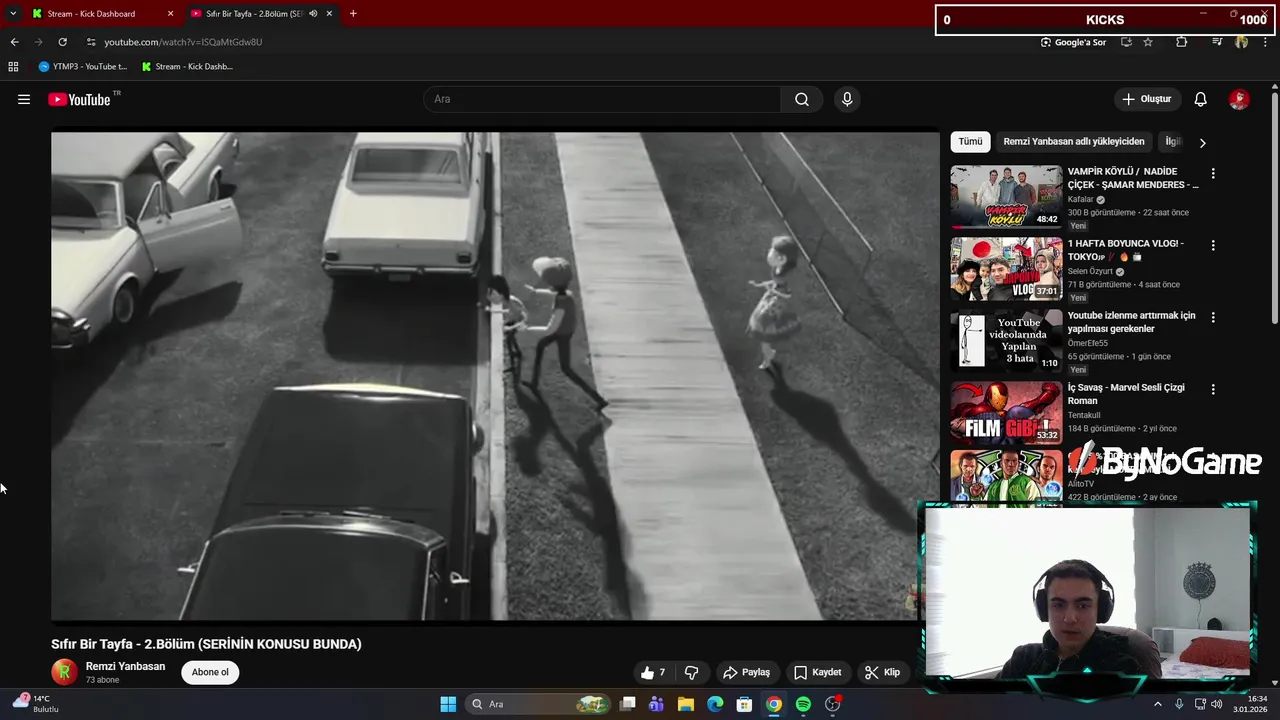The width and height of the screenshot is (1280, 720).
Task: Dislike the video with thumbs down
Action: (691, 673)
